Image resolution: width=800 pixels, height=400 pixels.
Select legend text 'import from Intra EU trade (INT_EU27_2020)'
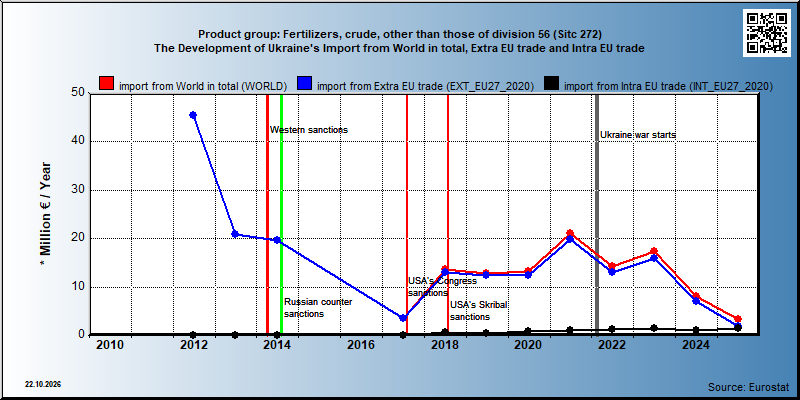click(668, 86)
